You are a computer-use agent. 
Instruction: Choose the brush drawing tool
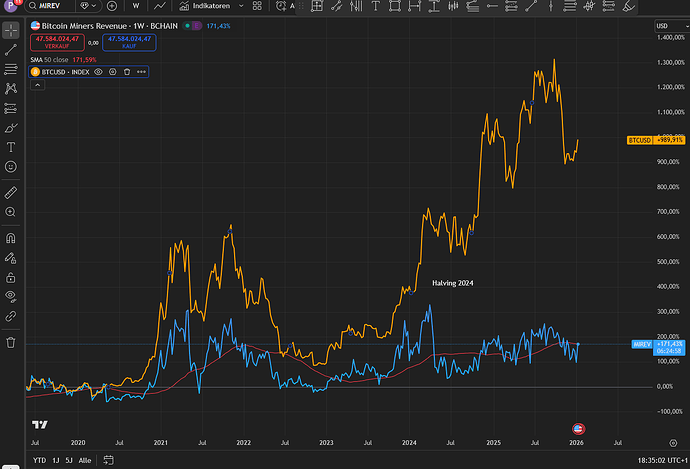(11, 128)
